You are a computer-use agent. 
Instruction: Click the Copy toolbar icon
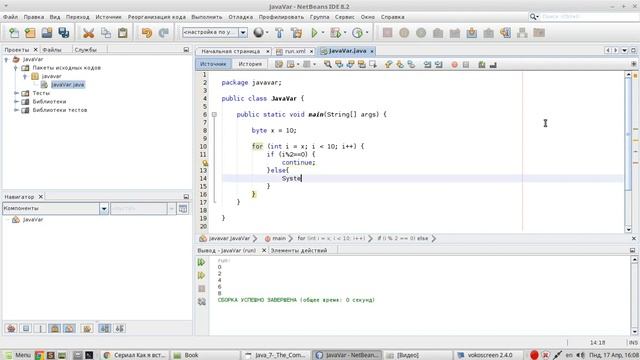(106, 33)
